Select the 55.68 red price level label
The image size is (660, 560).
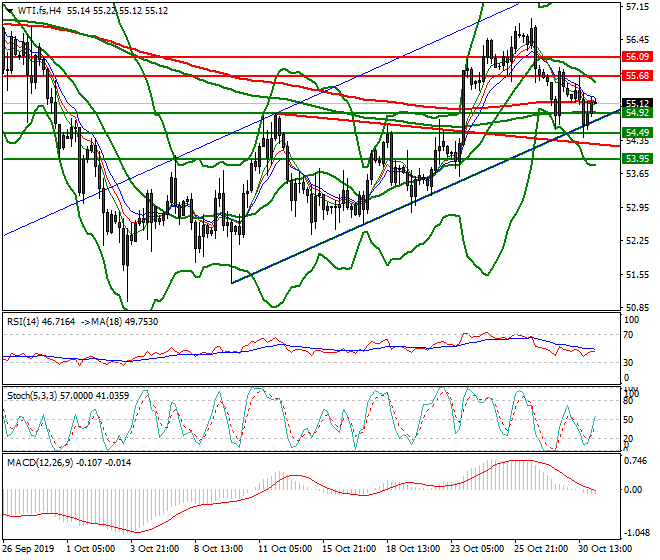[637, 76]
